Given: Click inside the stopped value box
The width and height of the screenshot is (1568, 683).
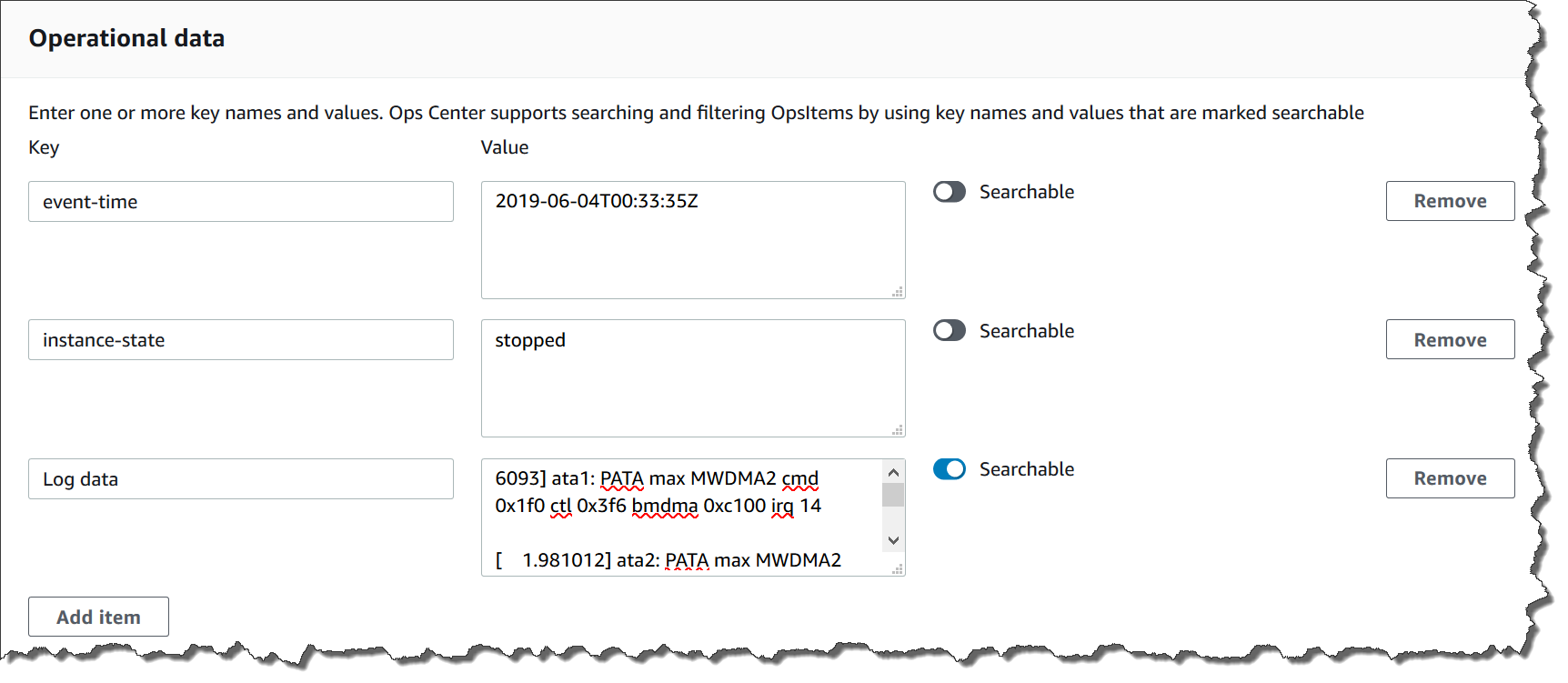Looking at the screenshot, I should [x=691, y=377].
